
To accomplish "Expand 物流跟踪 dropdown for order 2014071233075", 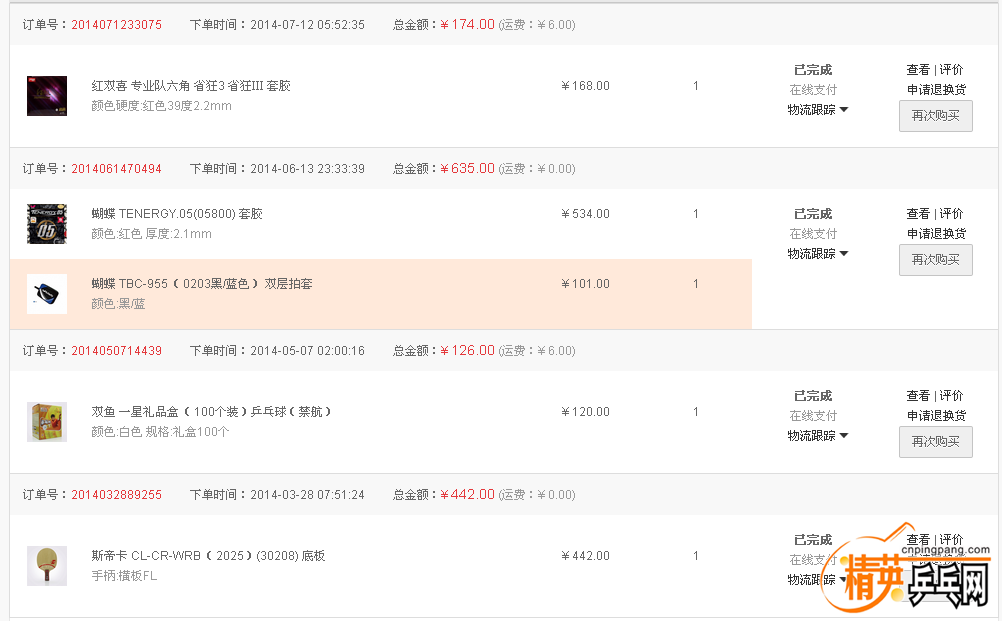I will [817, 110].
